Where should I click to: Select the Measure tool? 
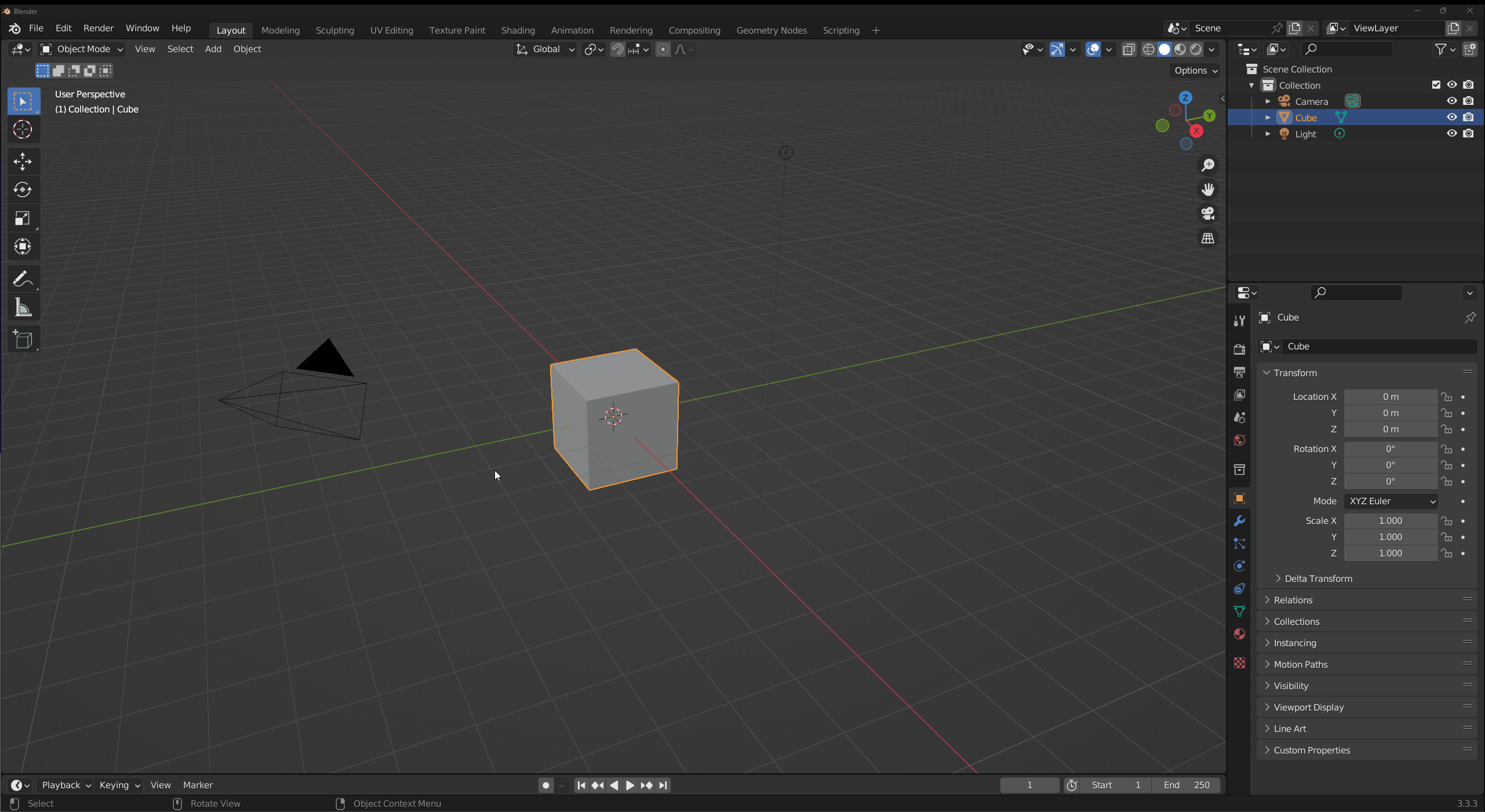pyautogui.click(x=23, y=308)
